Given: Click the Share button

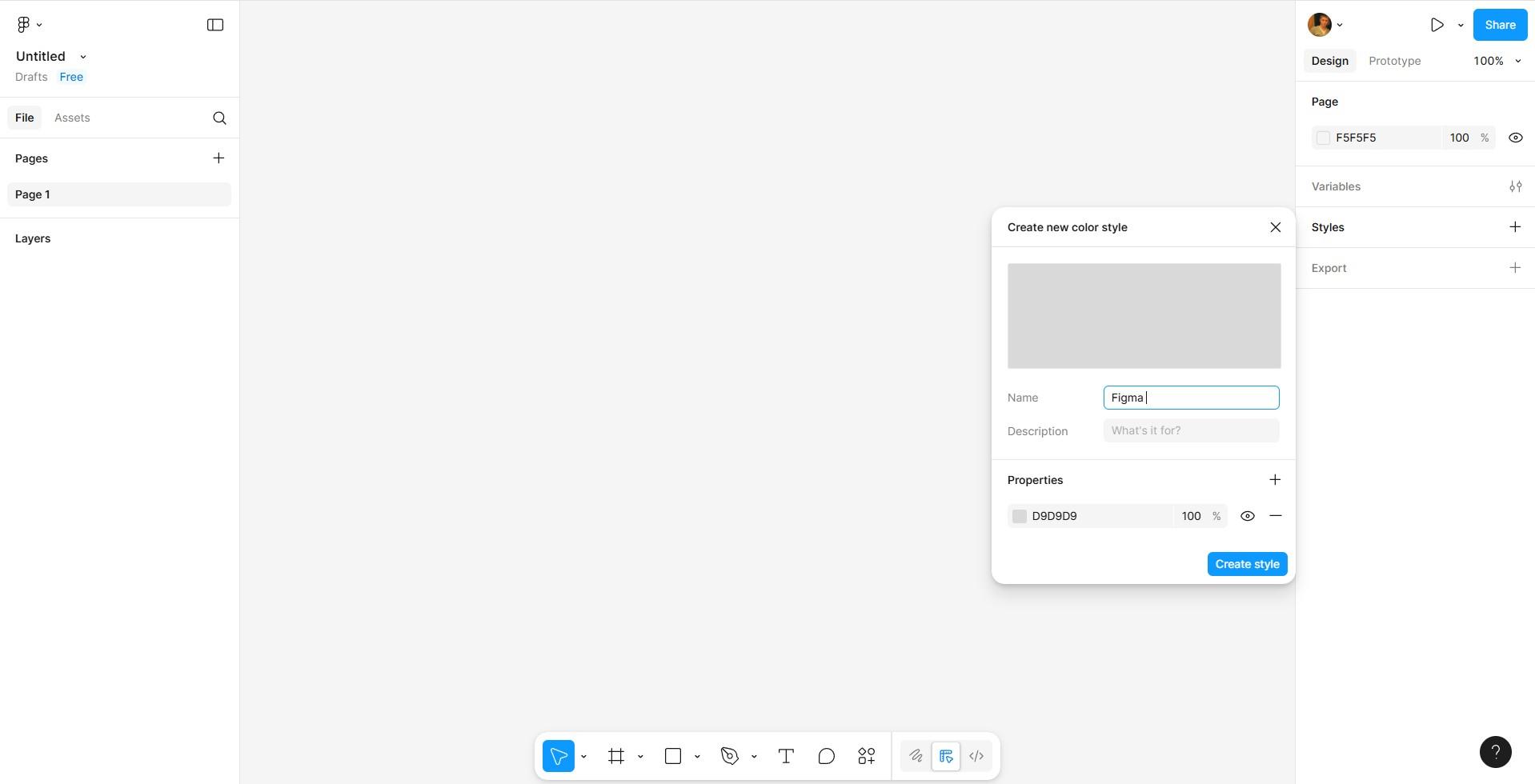Looking at the screenshot, I should (x=1499, y=25).
